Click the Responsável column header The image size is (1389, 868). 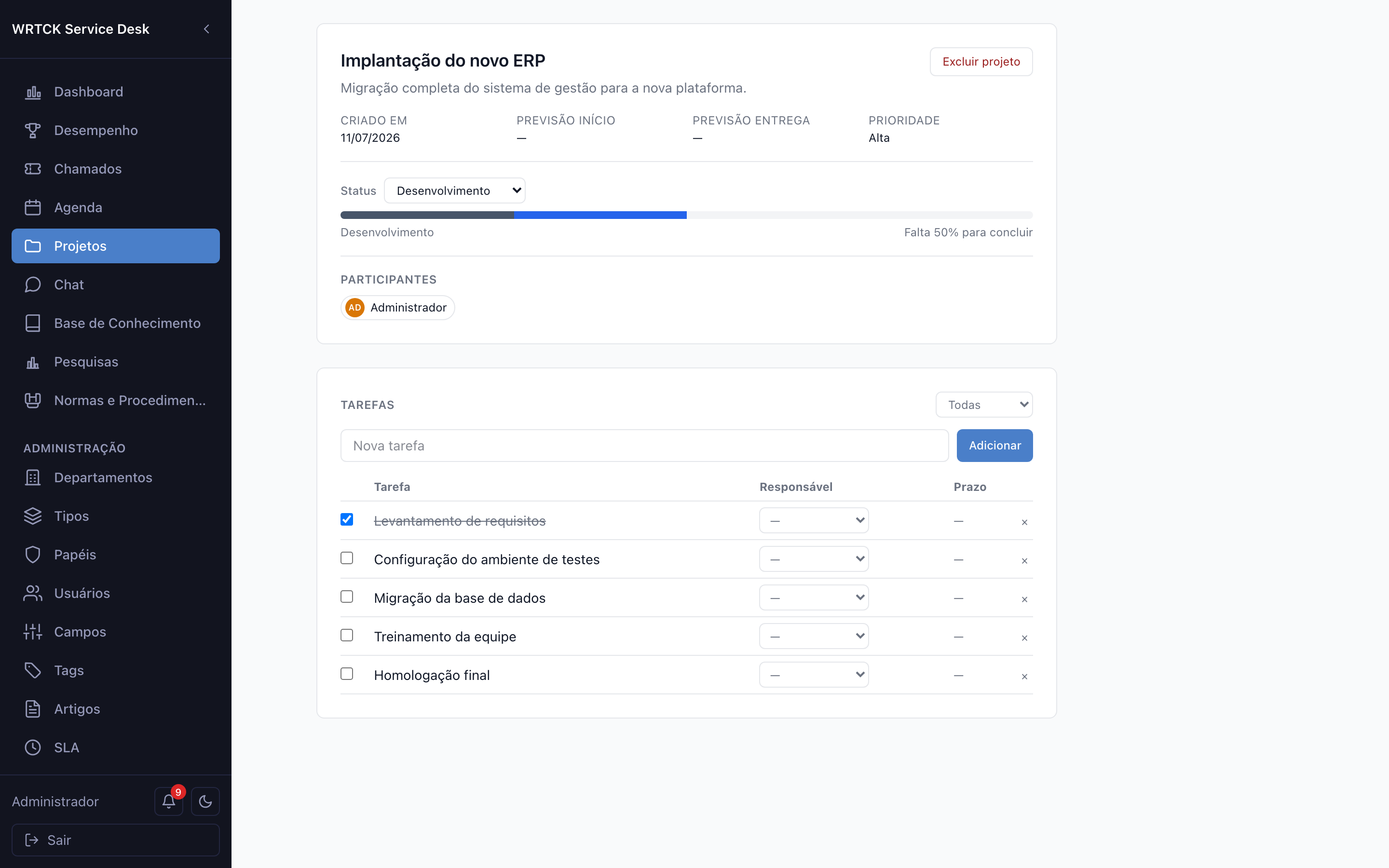[x=795, y=487]
